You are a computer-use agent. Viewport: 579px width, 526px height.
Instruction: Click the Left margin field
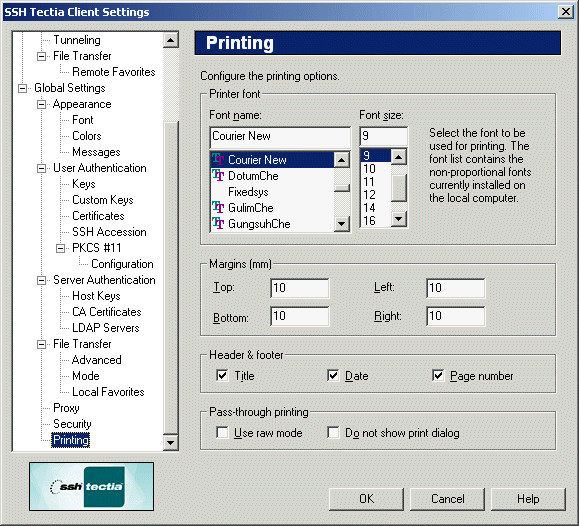click(455, 288)
